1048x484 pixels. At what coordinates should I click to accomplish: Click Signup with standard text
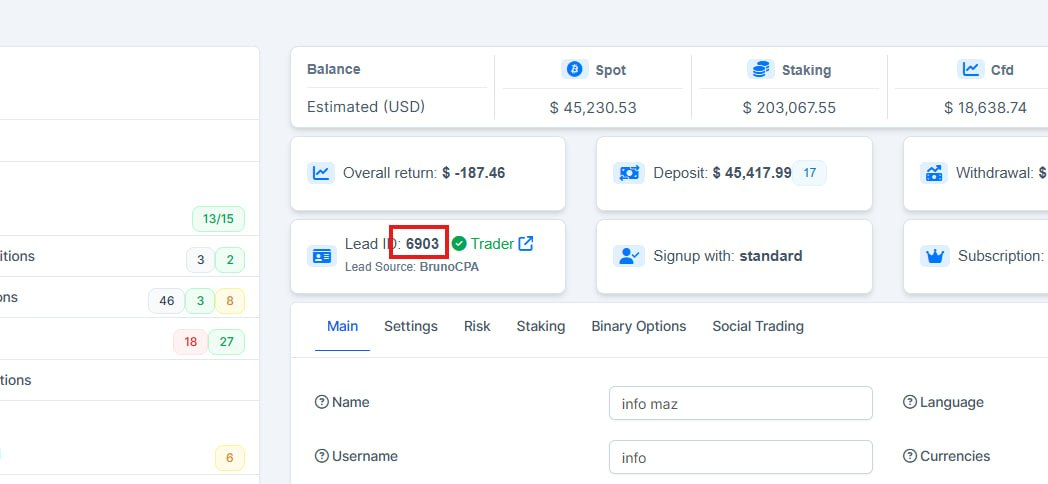pyautogui.click(x=728, y=255)
